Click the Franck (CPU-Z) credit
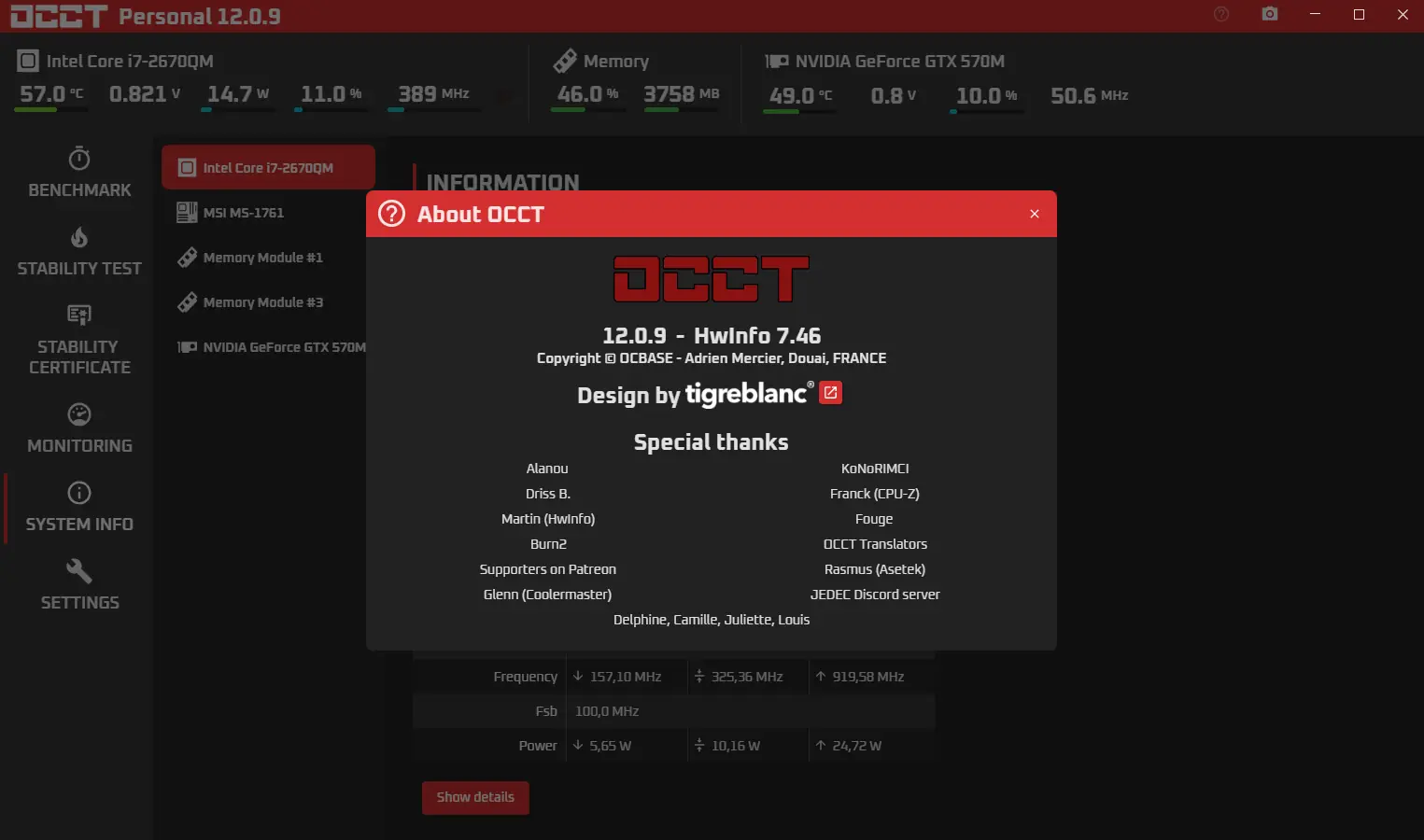 (875, 494)
